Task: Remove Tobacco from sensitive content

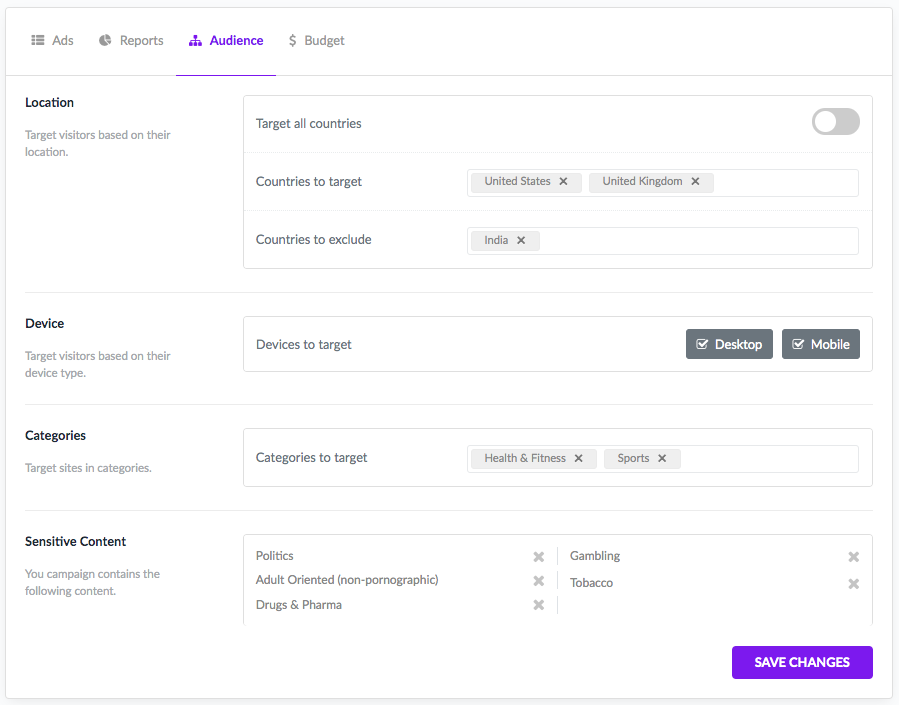Action: 853,583
